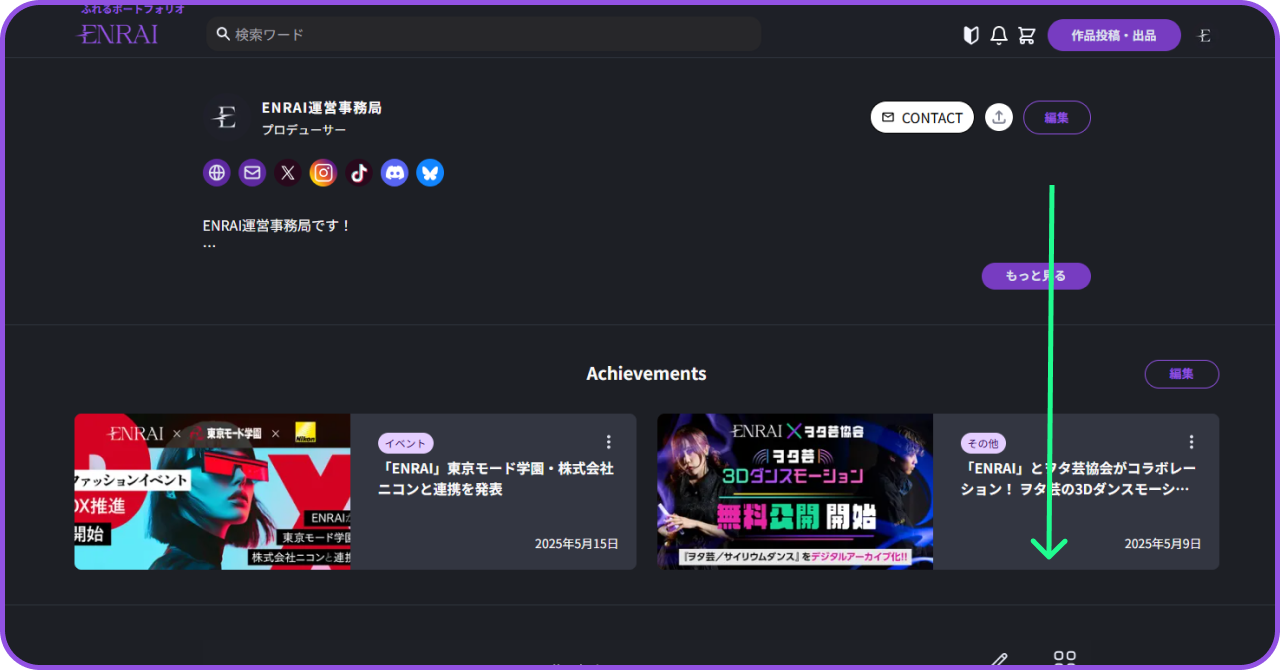This screenshot has width=1280, height=670.
Task: Open the shield guide icon in the header
Action: (x=970, y=35)
